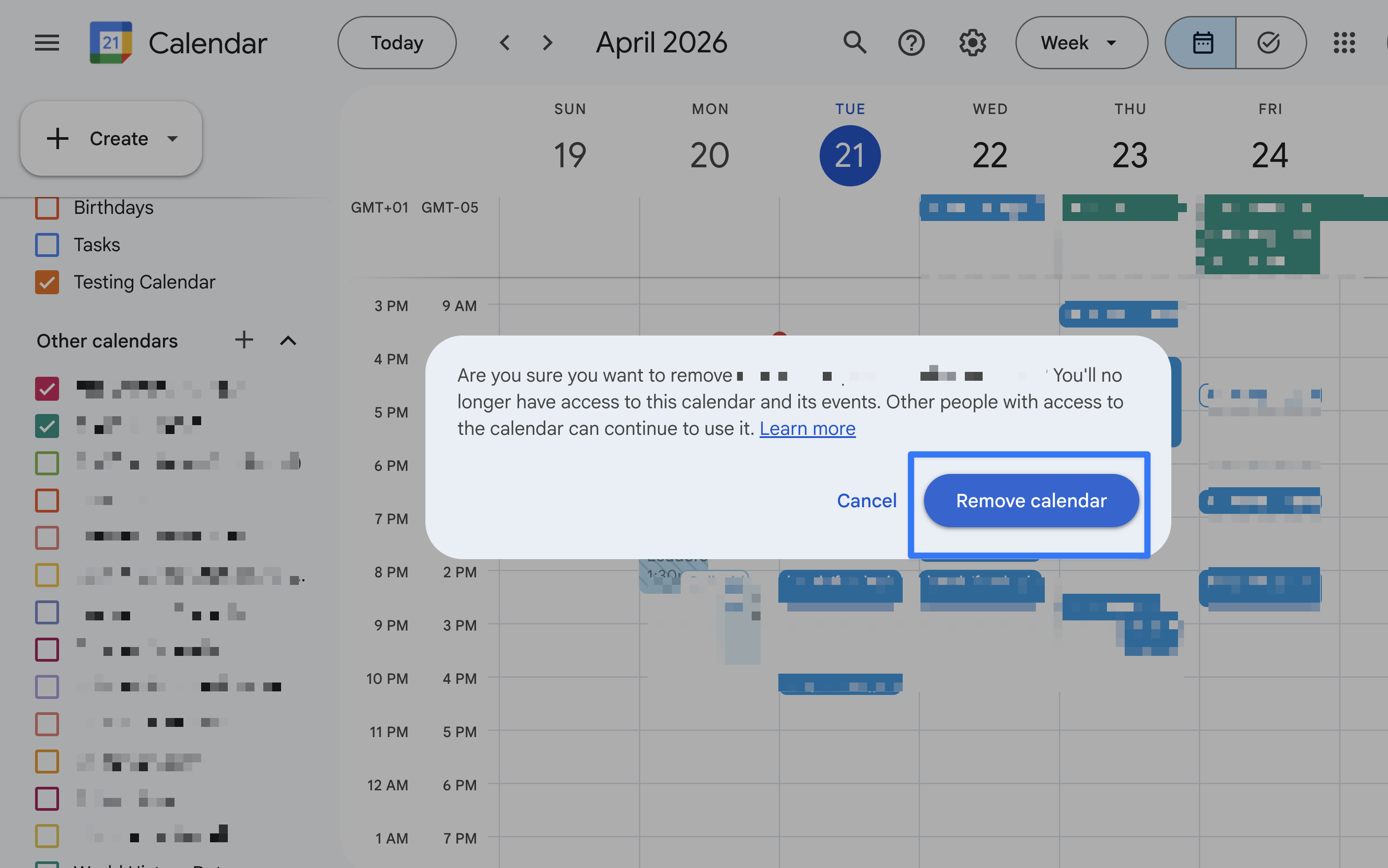The width and height of the screenshot is (1388, 868).
Task: Go to previous week arrow
Action: (505, 43)
